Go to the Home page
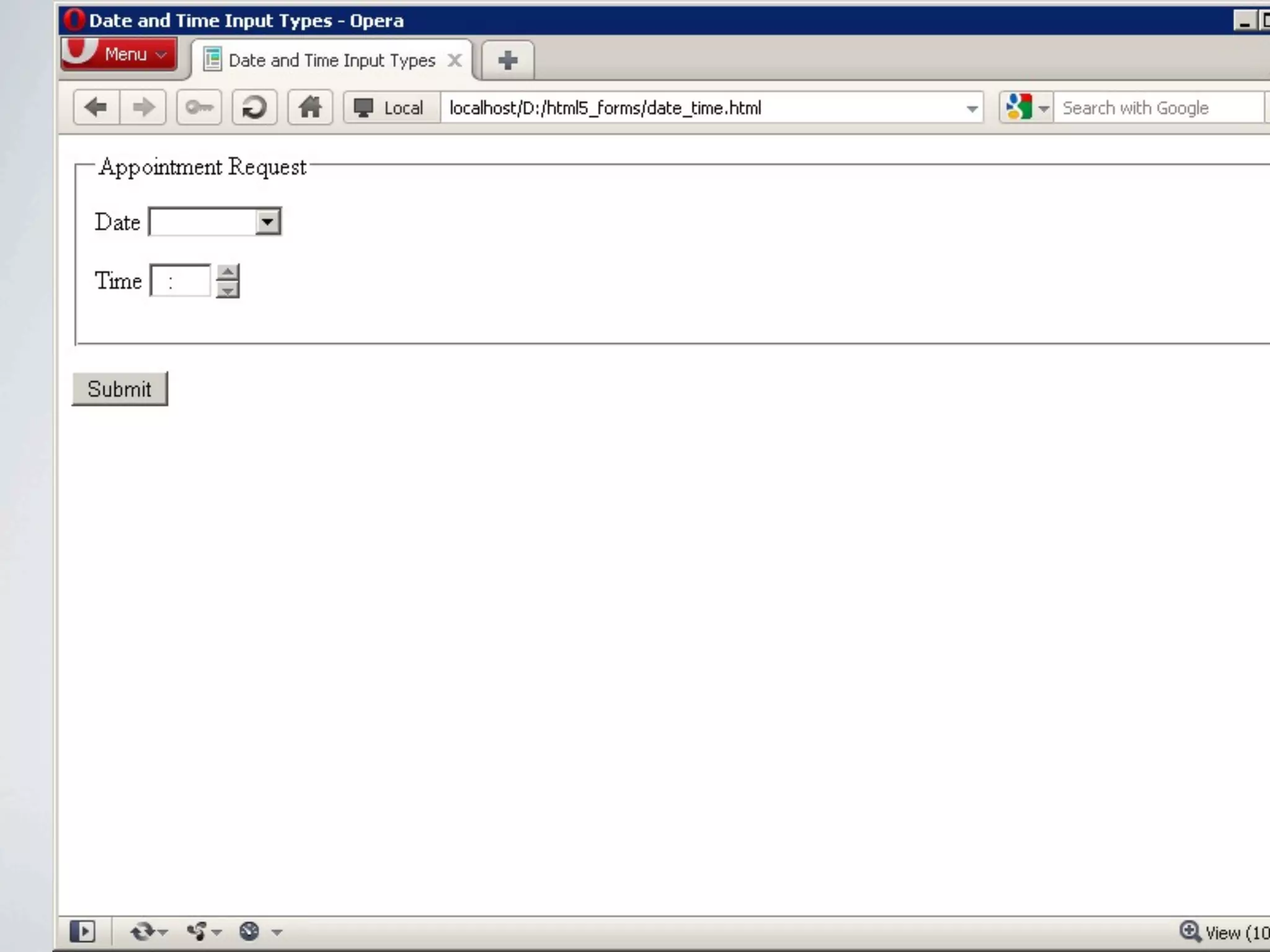This screenshot has width=1270, height=952. click(x=310, y=107)
